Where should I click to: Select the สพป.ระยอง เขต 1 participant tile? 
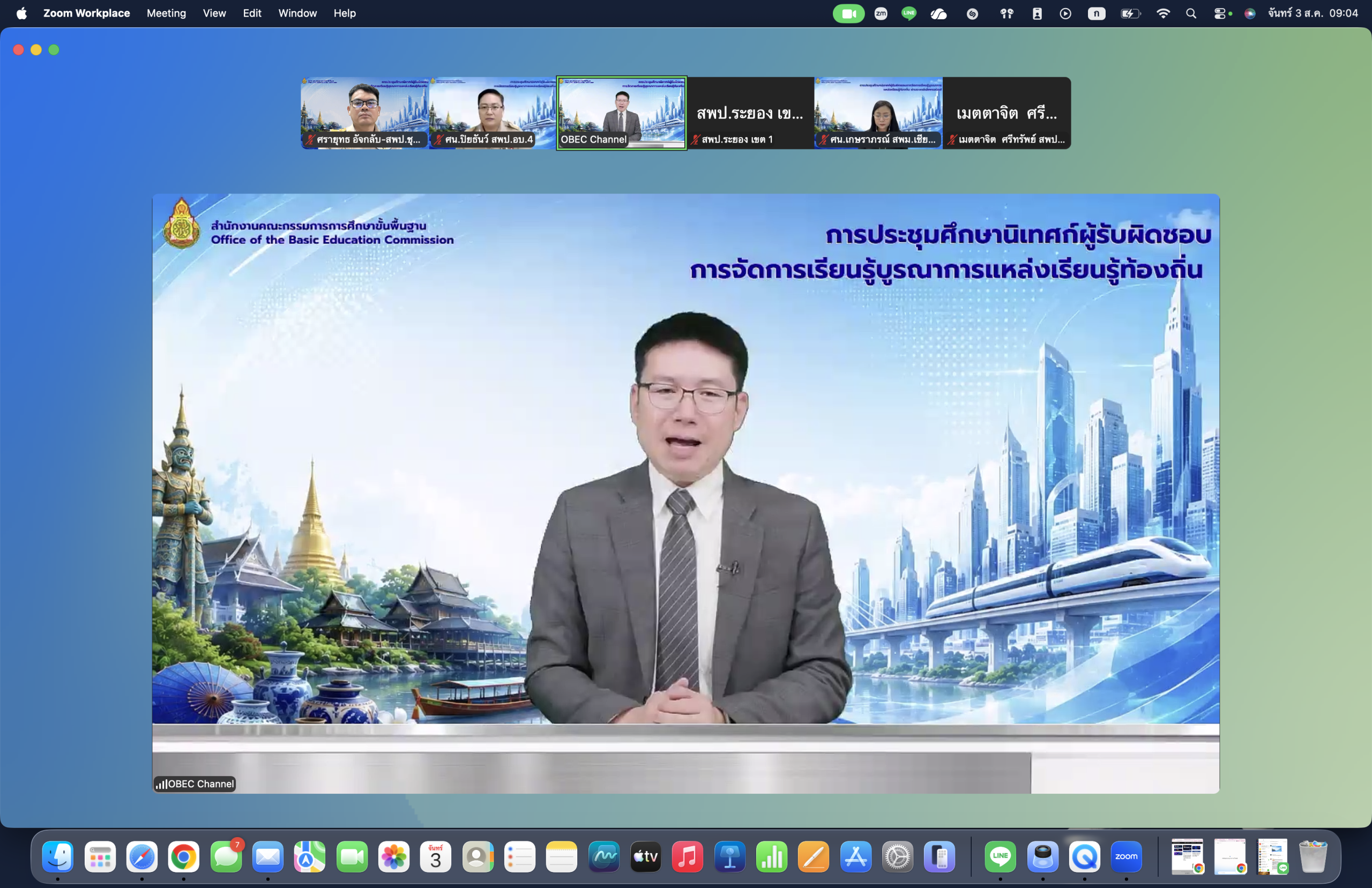coord(750,113)
